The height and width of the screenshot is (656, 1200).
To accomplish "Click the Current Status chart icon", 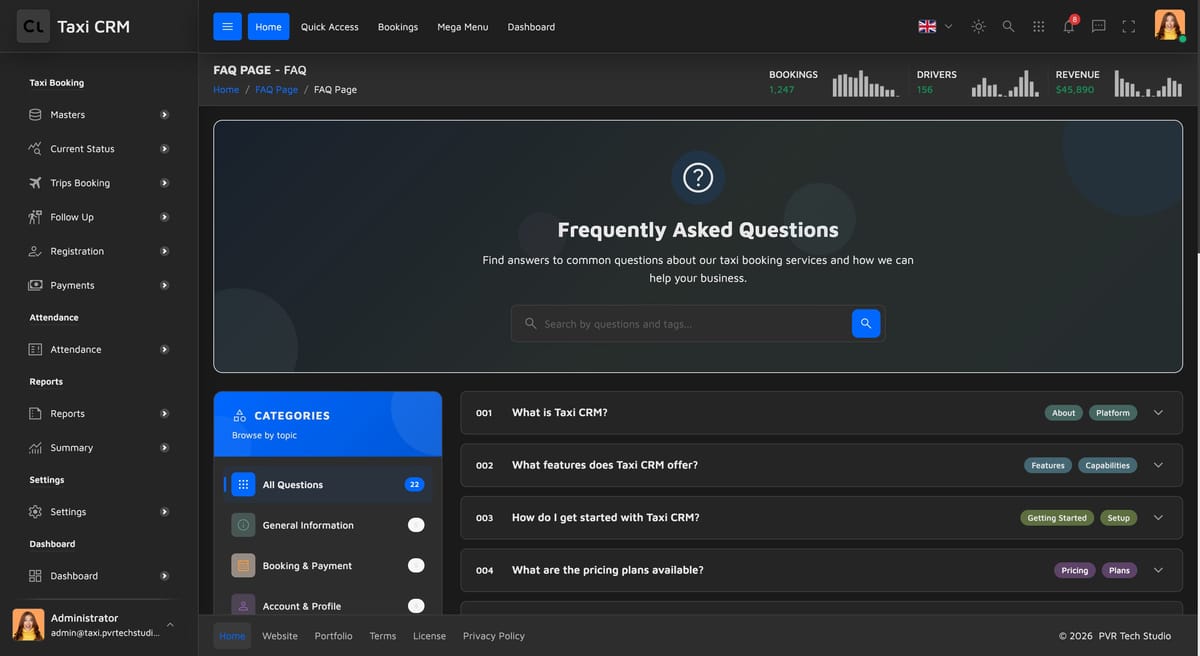I will tap(35, 149).
